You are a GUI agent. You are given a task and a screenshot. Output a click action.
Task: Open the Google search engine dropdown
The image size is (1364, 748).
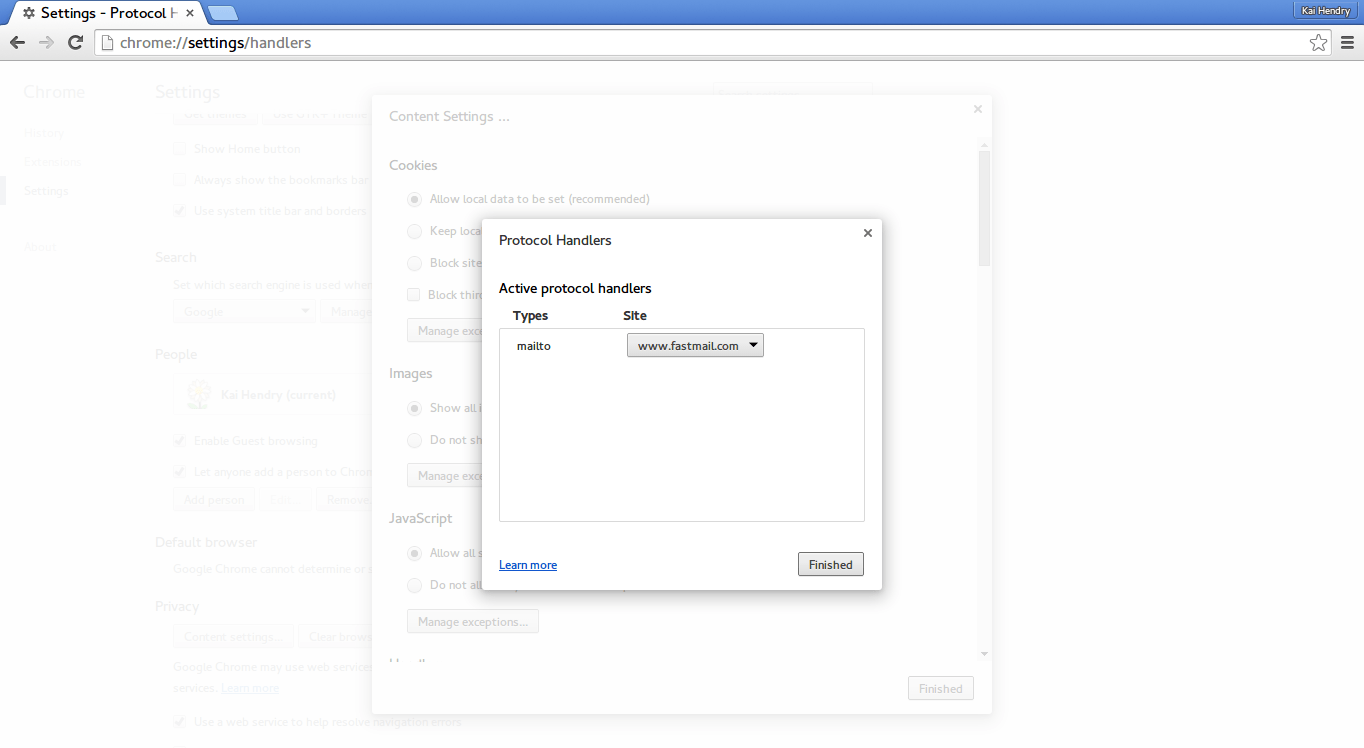tap(243, 311)
